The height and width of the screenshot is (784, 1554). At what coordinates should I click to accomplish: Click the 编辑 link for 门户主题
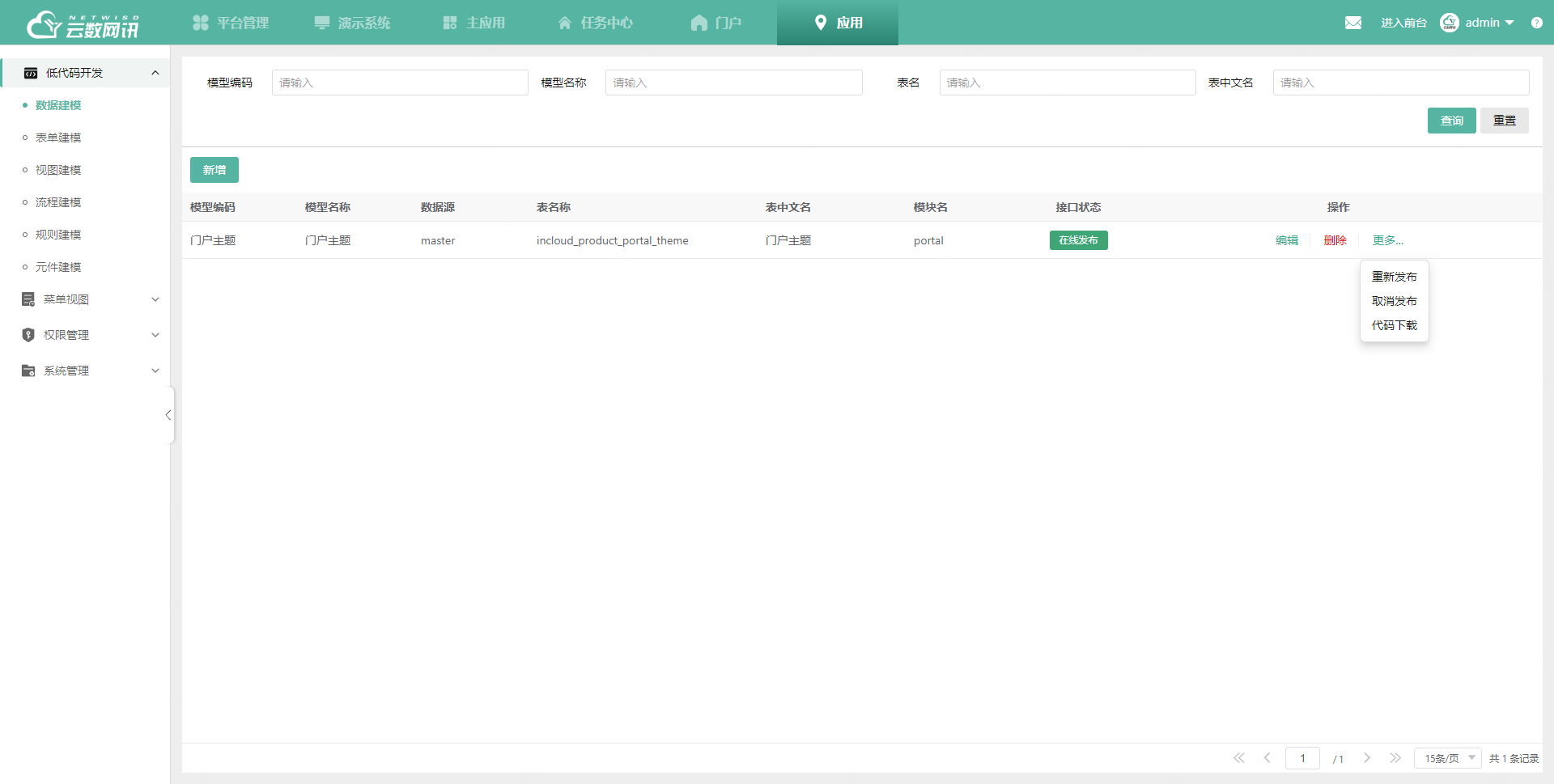click(1286, 240)
